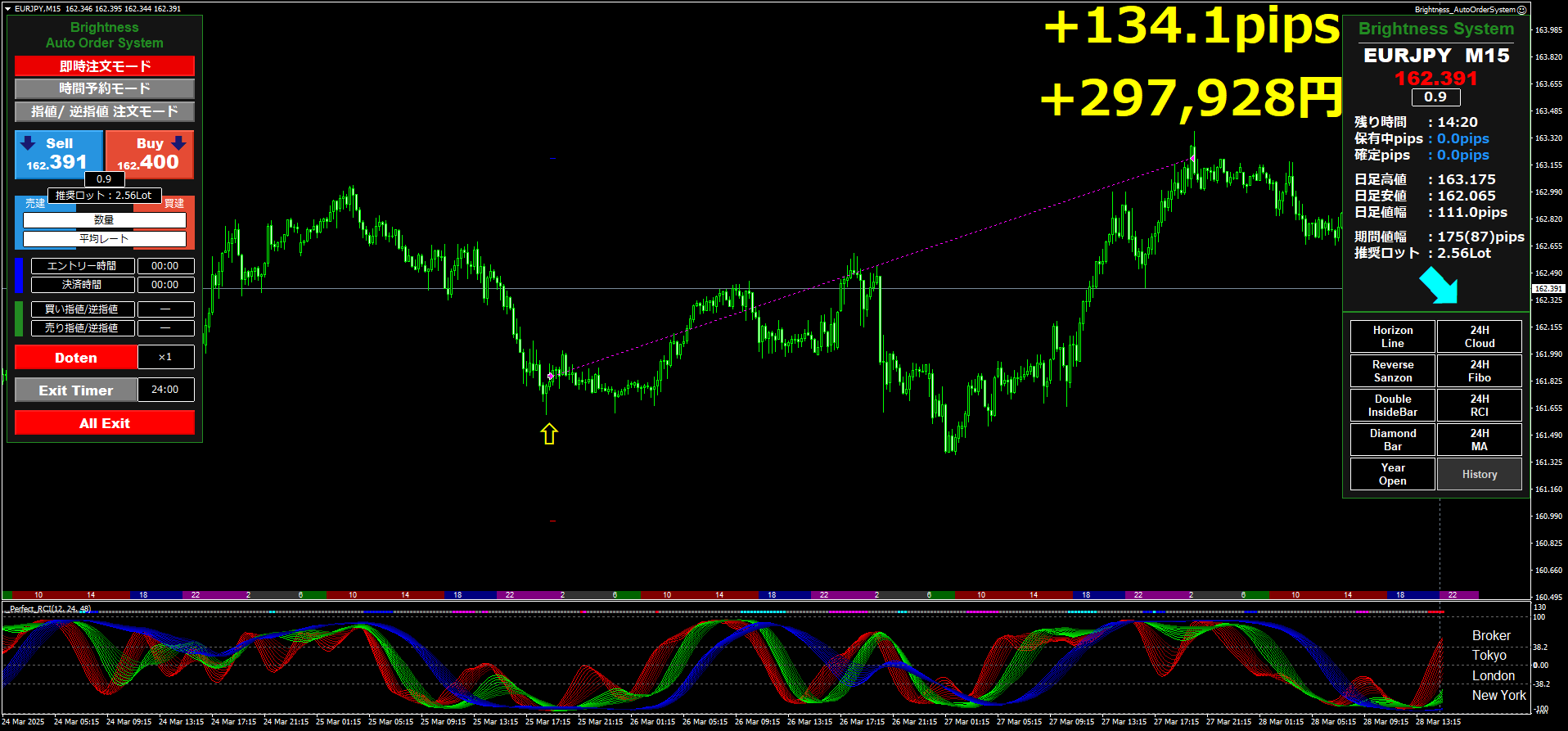Click the blue Sell button at 162.391

pos(59,154)
